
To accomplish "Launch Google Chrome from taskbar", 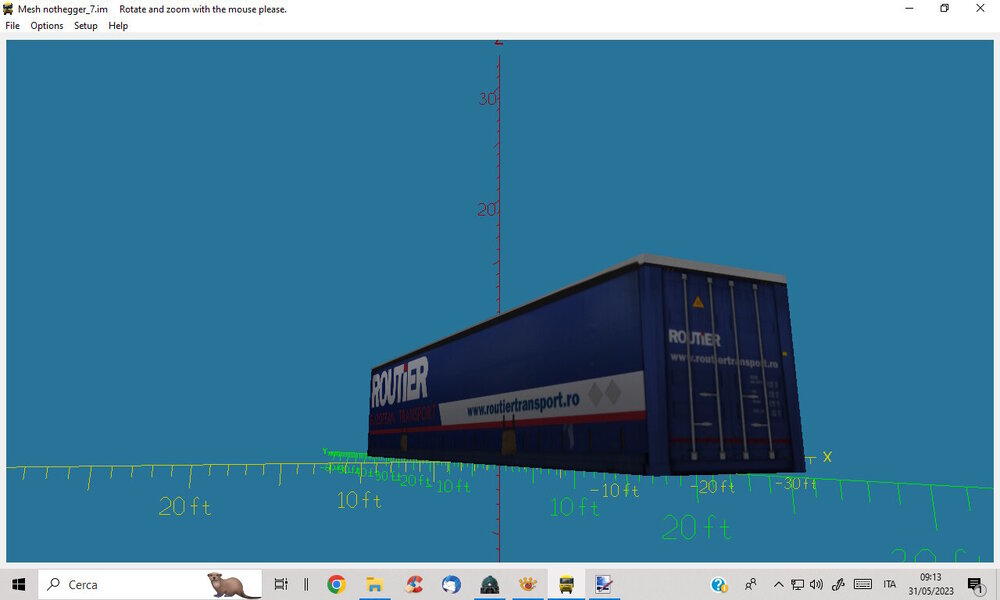I will click(x=336, y=584).
